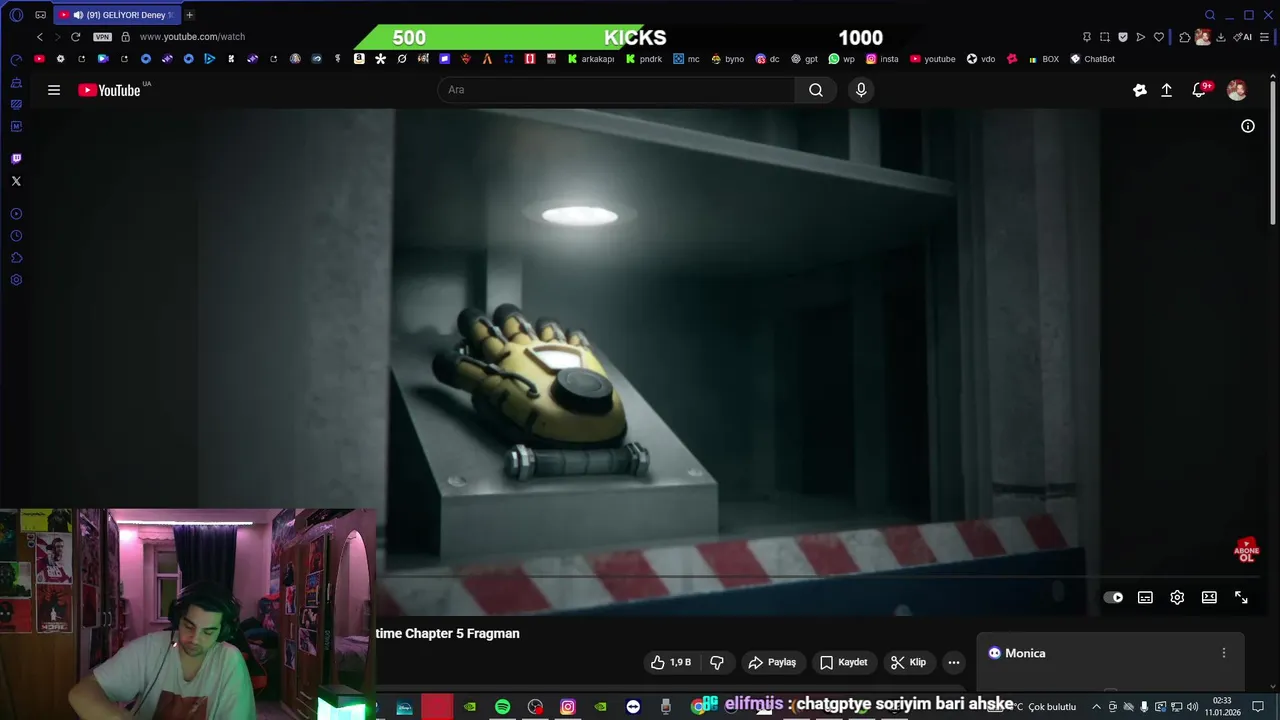Click the YouTube logo home link
This screenshot has height=720, width=1280.
pos(109,90)
